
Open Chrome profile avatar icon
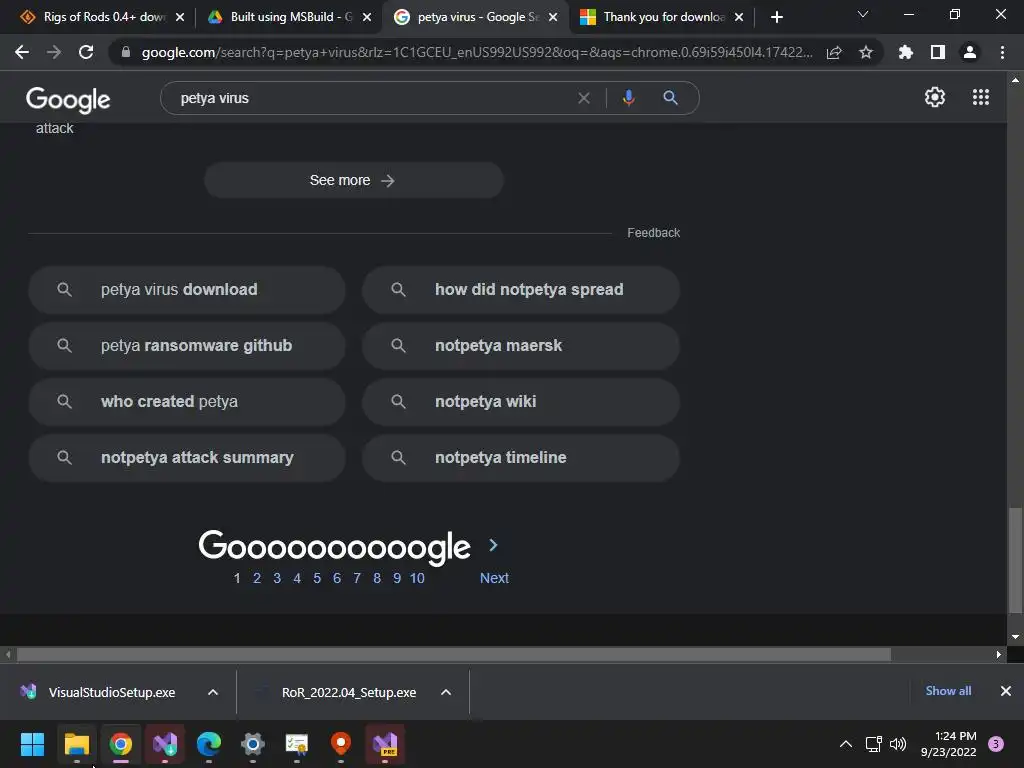[970, 52]
